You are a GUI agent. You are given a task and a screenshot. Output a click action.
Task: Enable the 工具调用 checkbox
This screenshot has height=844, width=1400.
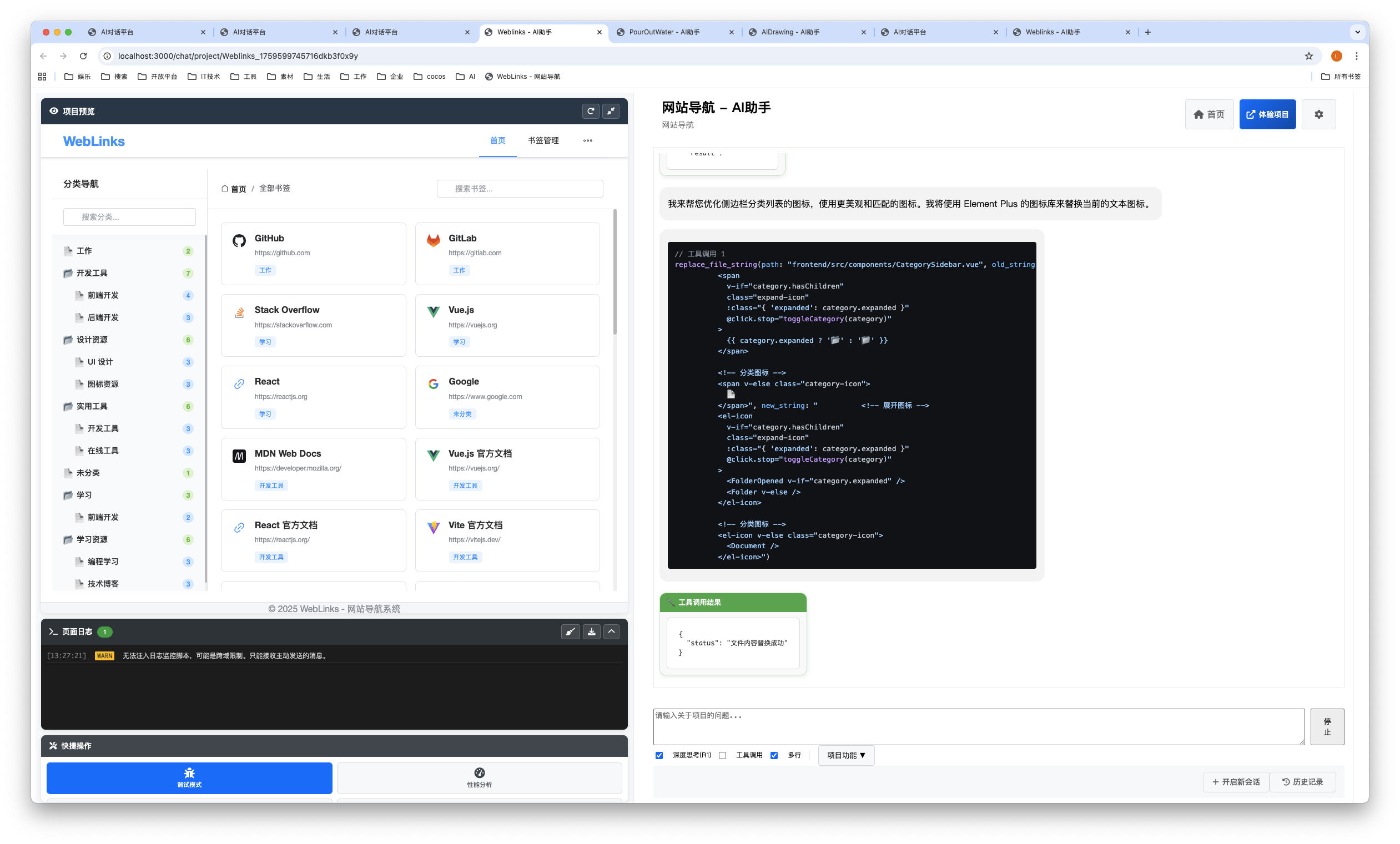[722, 755]
